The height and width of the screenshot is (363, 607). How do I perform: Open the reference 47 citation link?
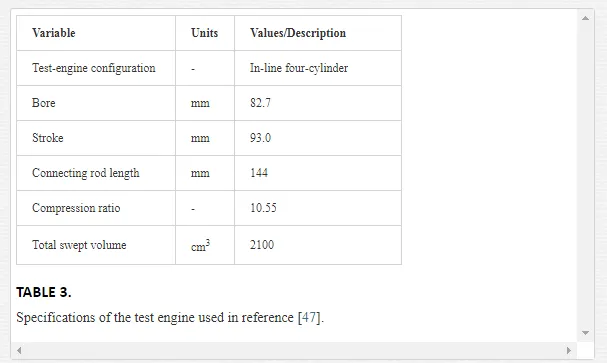point(309,317)
